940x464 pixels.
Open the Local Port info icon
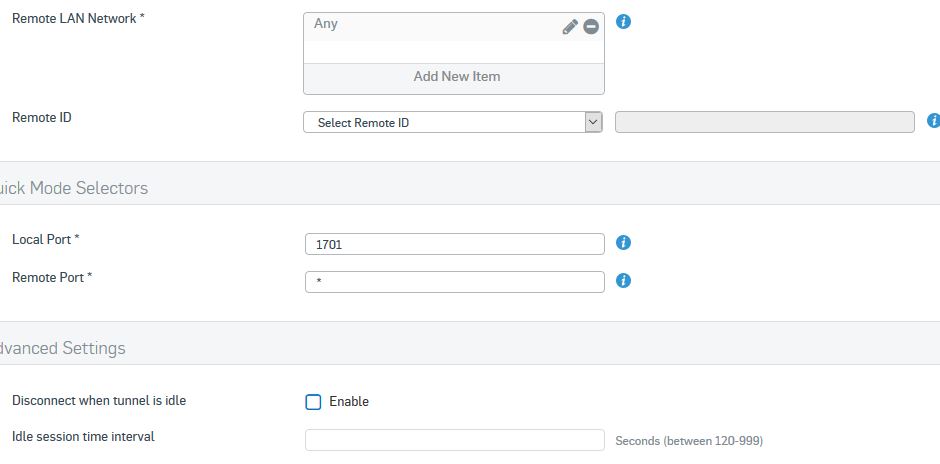click(x=623, y=243)
